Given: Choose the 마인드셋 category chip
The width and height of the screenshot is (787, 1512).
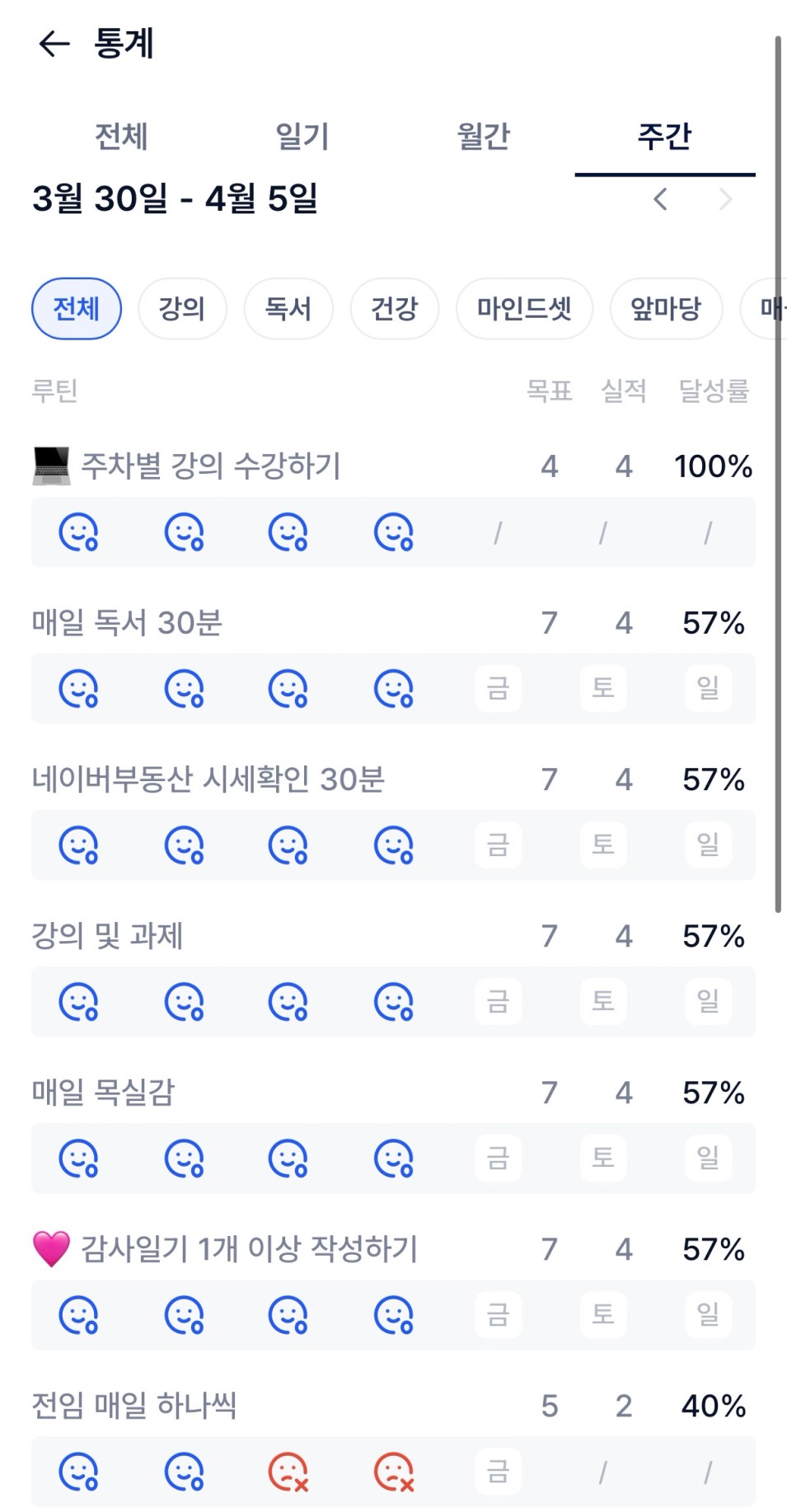Looking at the screenshot, I should 524,309.
